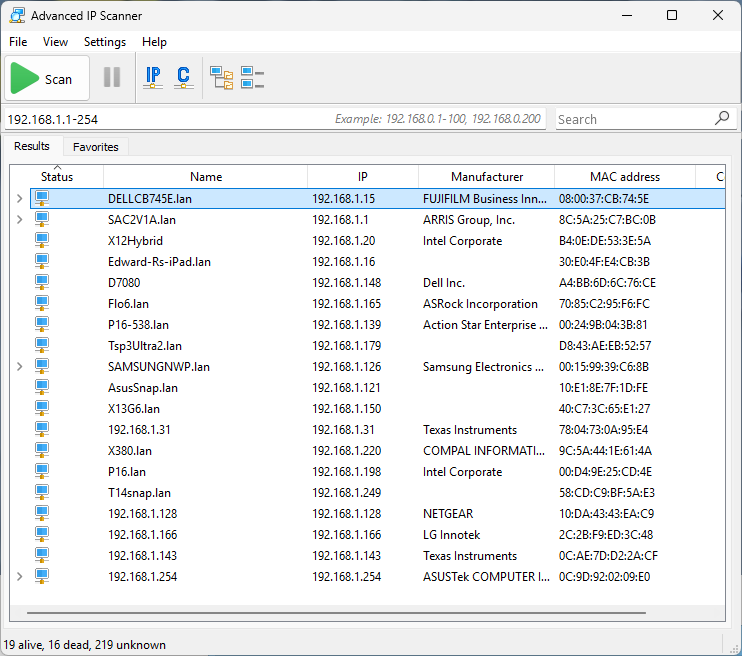Image resolution: width=742 pixels, height=656 pixels.
Task: Click status text 19 alive, 16 dead
Action: click(84, 645)
